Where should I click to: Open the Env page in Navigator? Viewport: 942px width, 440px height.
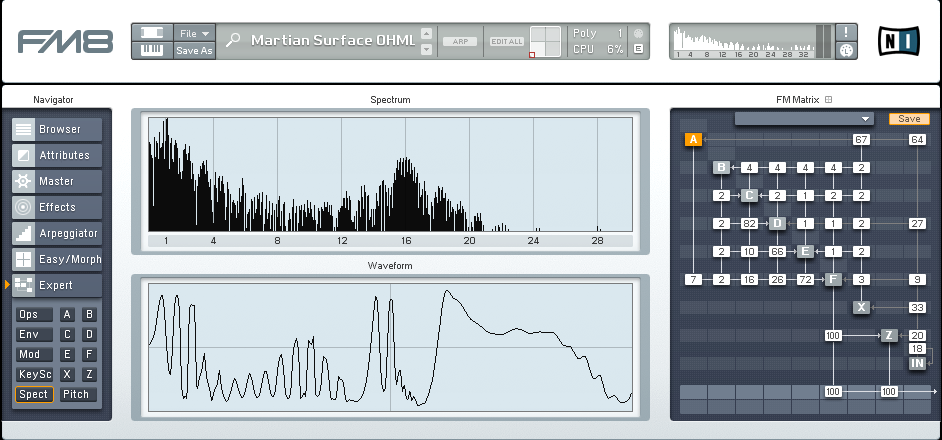point(34,334)
